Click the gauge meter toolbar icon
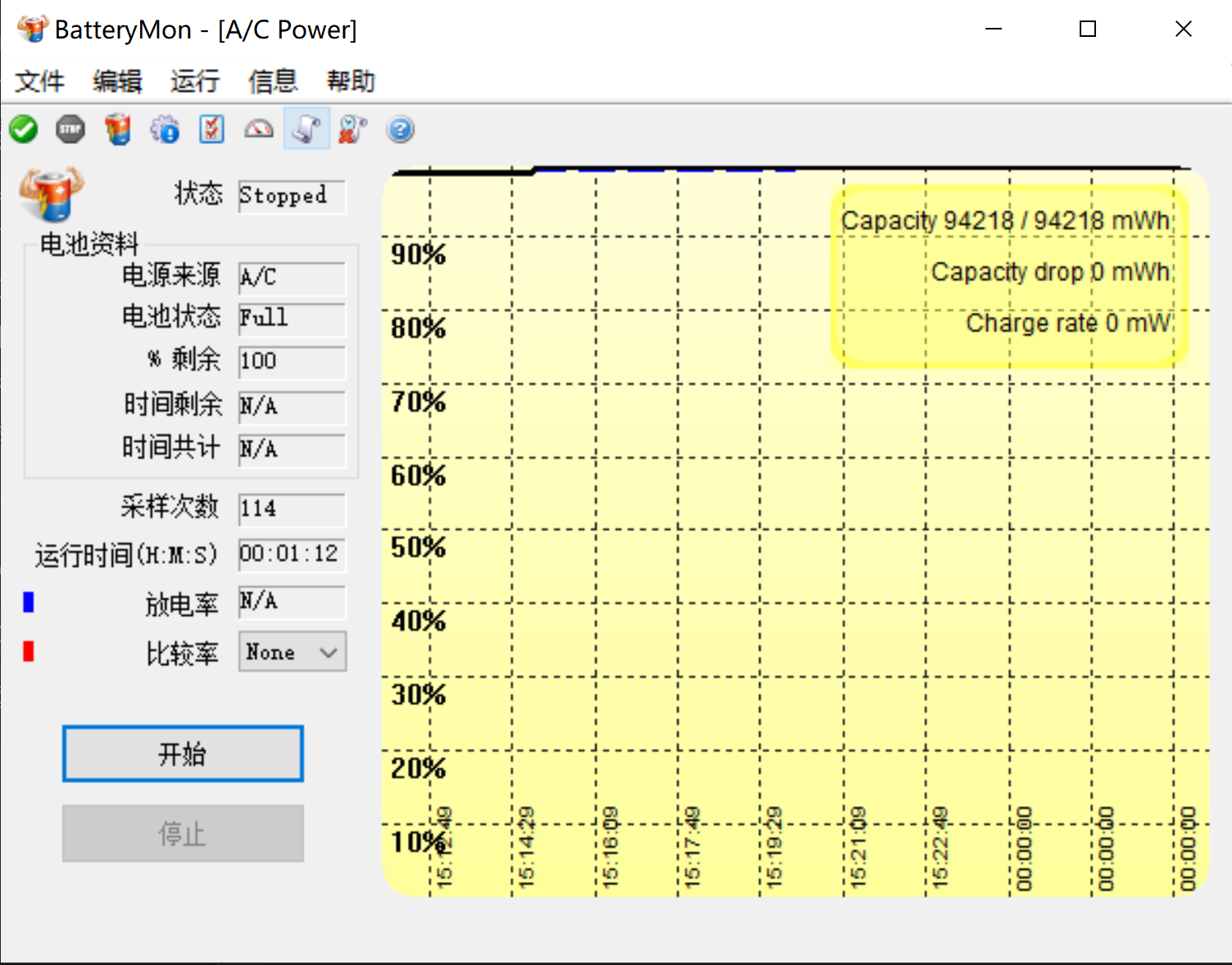1232x965 pixels. coord(259,129)
